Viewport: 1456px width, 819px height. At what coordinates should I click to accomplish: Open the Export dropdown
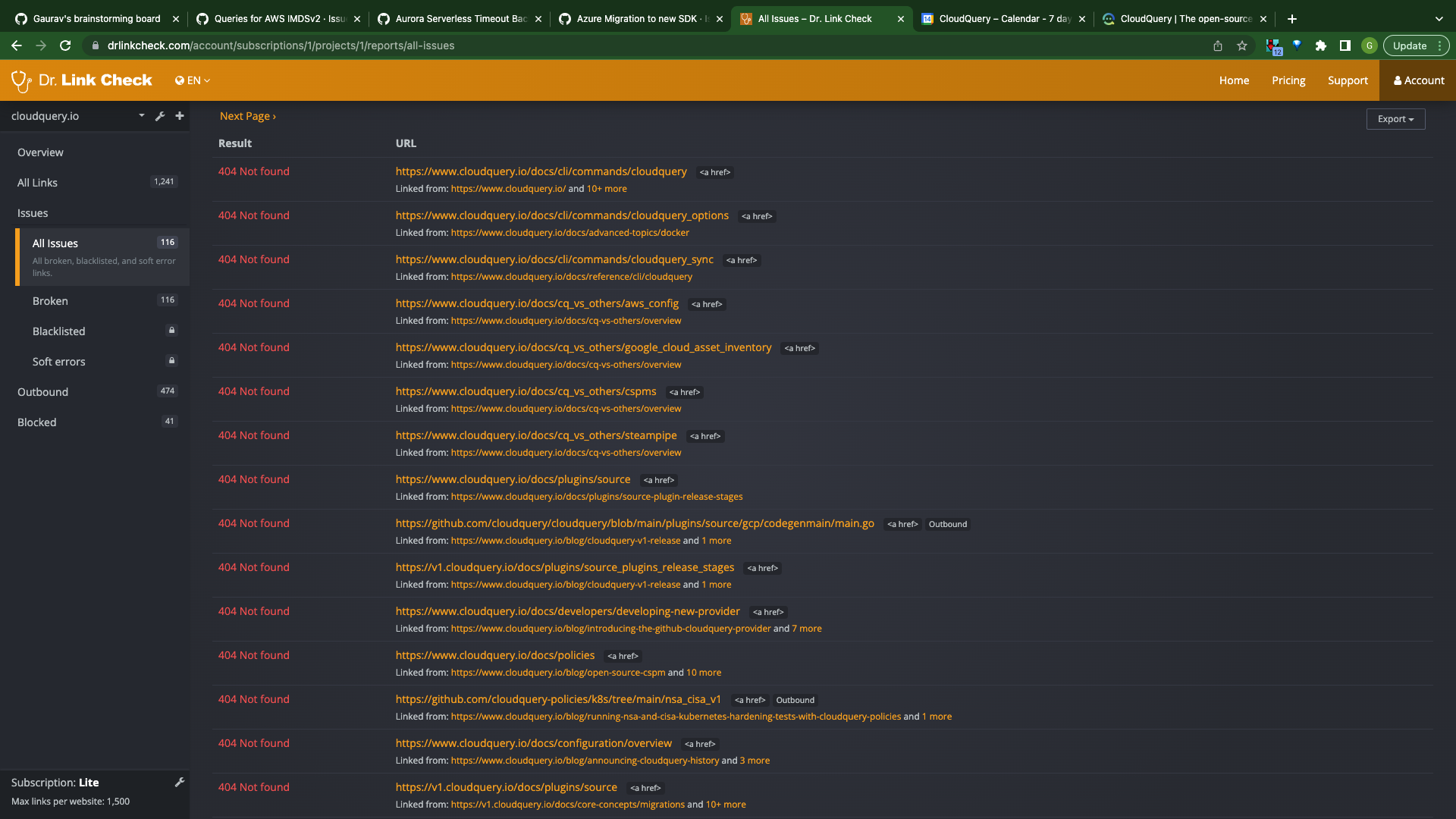coord(1395,119)
